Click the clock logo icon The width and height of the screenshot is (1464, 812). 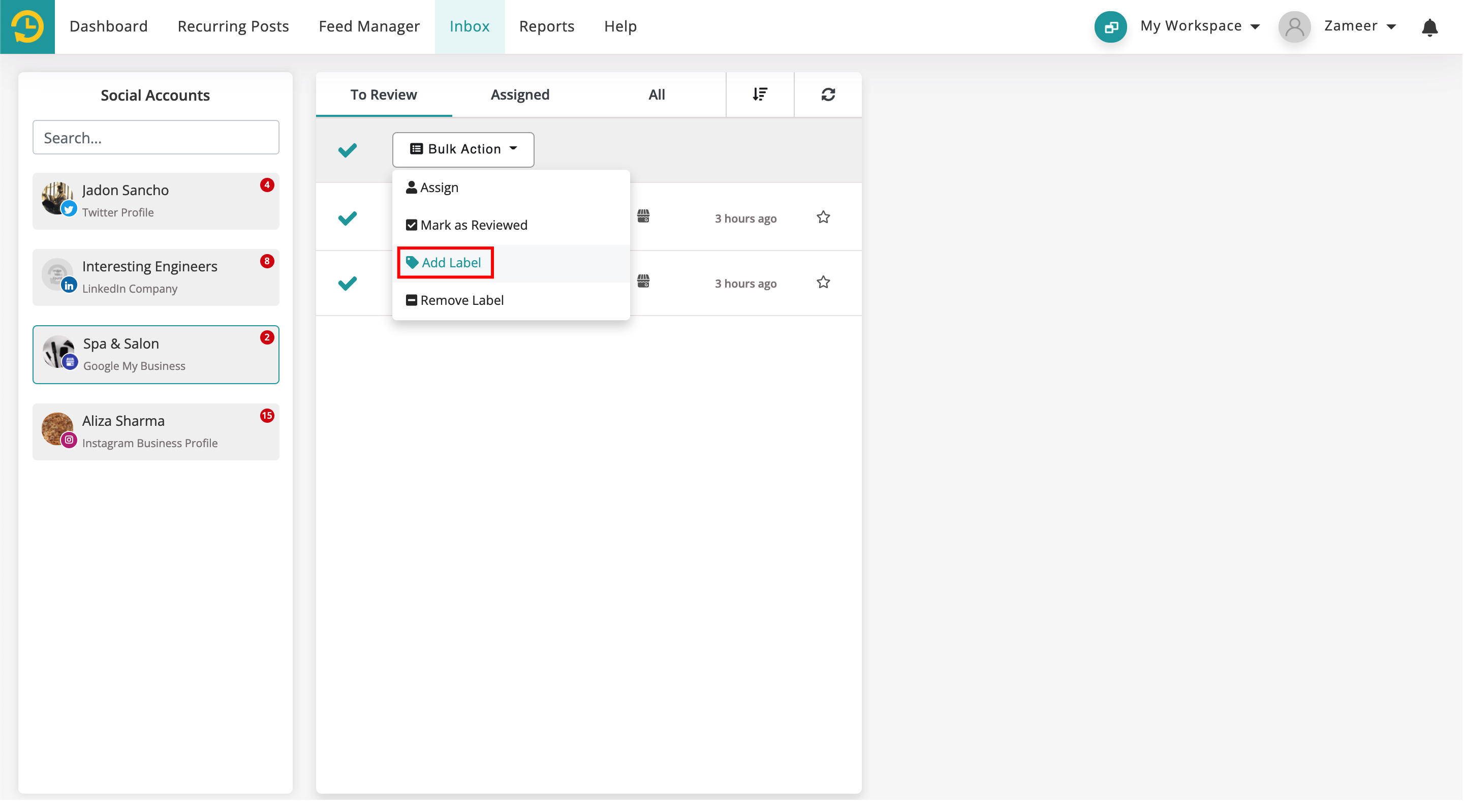pyautogui.click(x=27, y=27)
